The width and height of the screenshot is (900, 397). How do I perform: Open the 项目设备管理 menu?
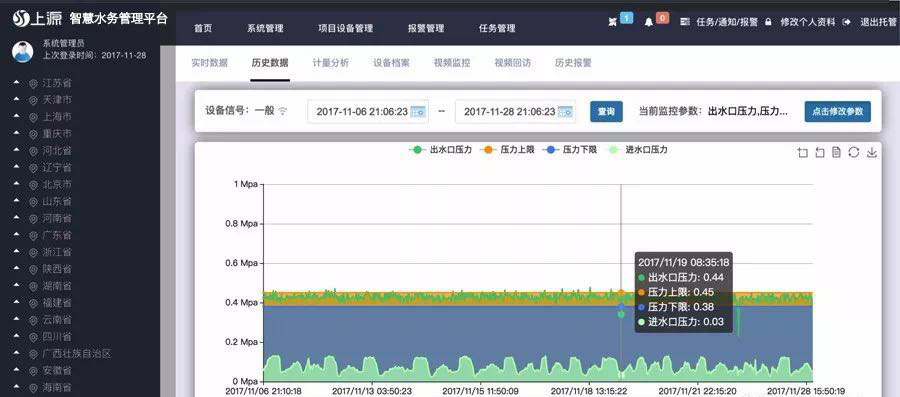[346, 28]
